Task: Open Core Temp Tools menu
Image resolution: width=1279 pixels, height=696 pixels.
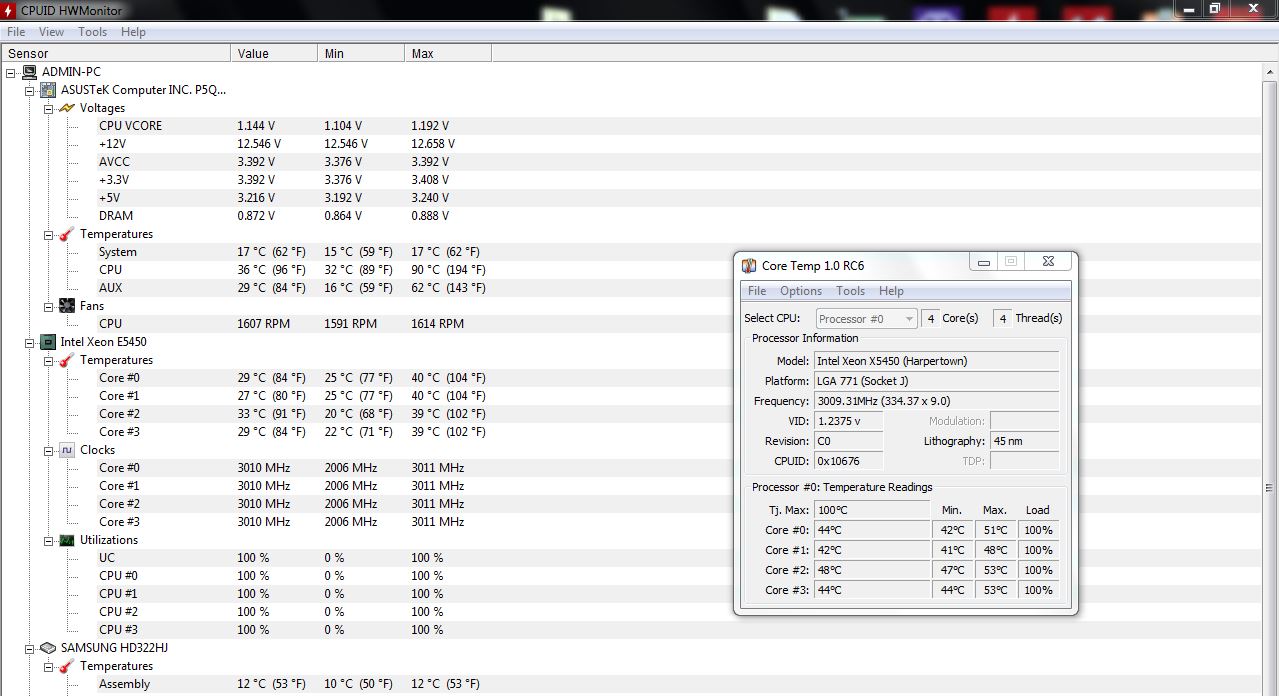Action: coord(850,291)
